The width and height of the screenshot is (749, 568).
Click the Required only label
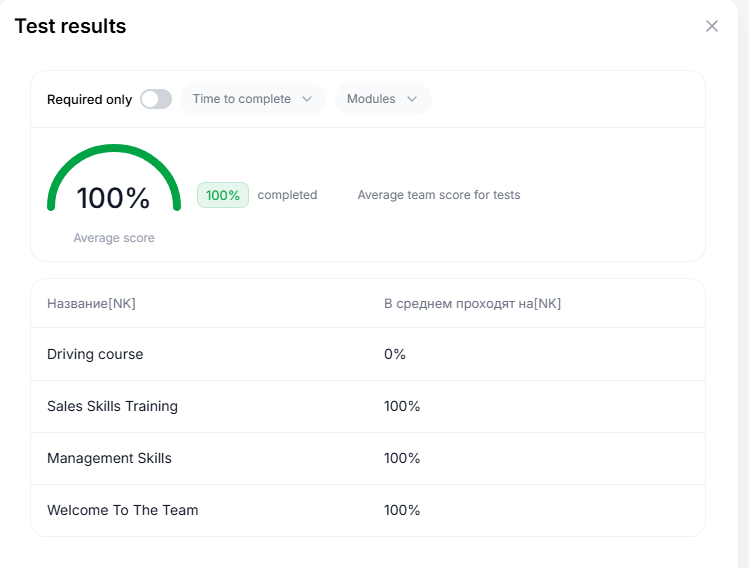[x=89, y=100]
